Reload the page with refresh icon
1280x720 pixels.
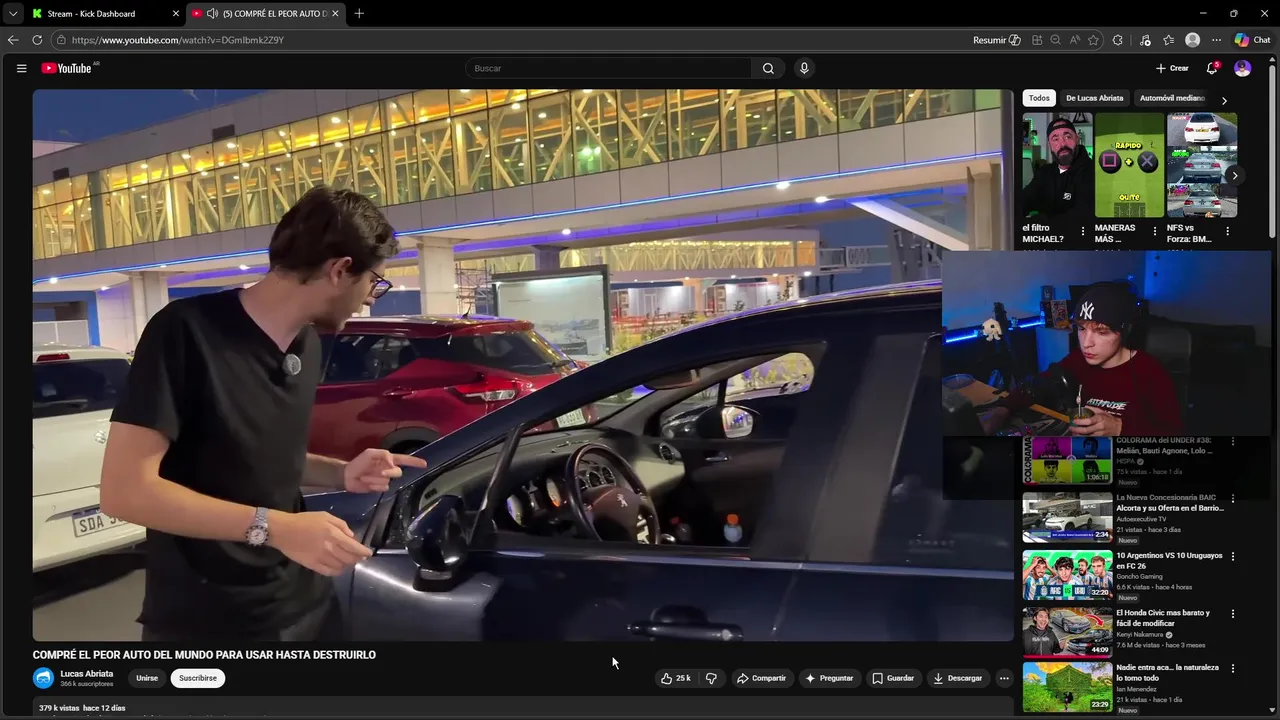coord(37,40)
